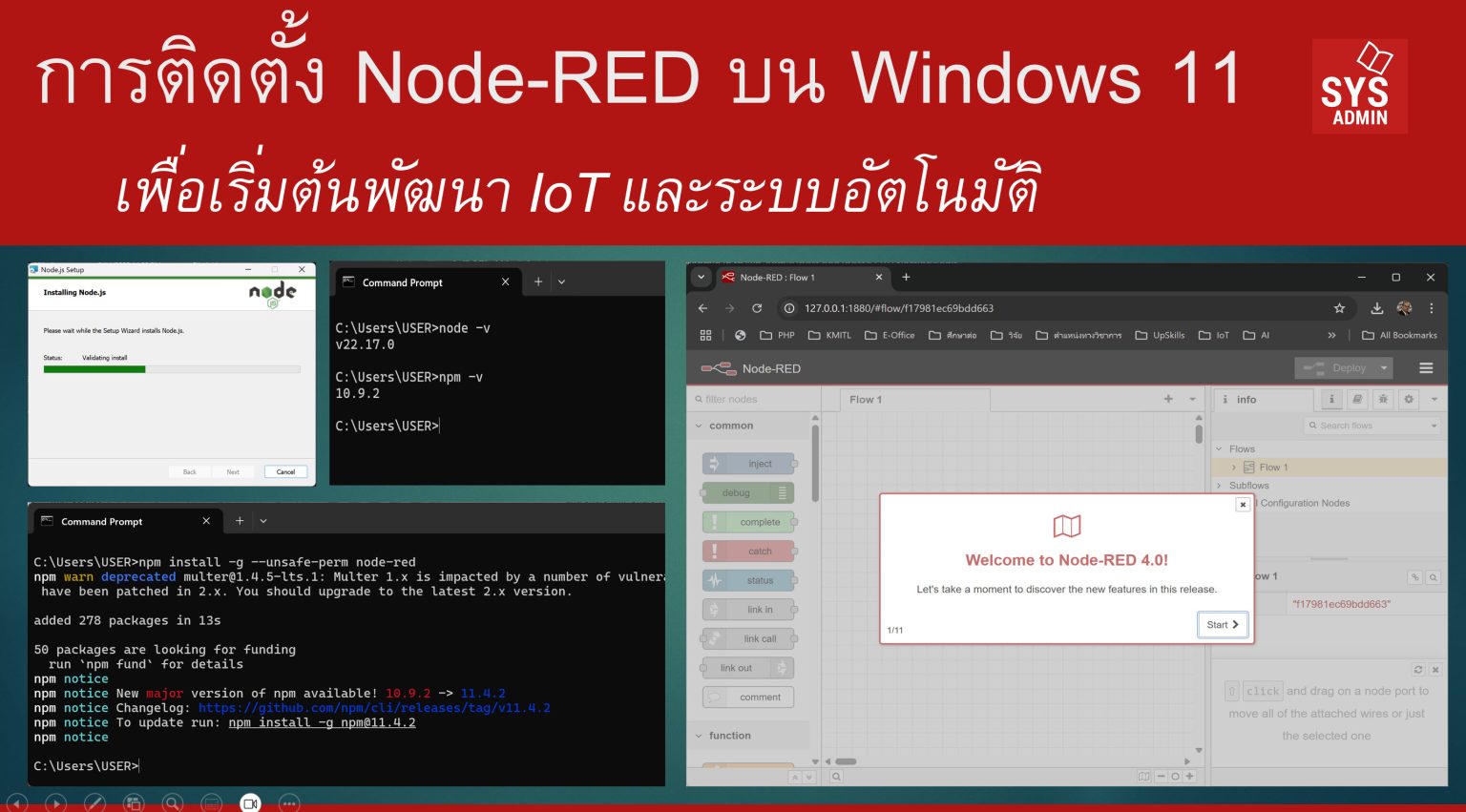Open the IoT bookmarks folder
1466x812 pixels.
tap(1213, 335)
